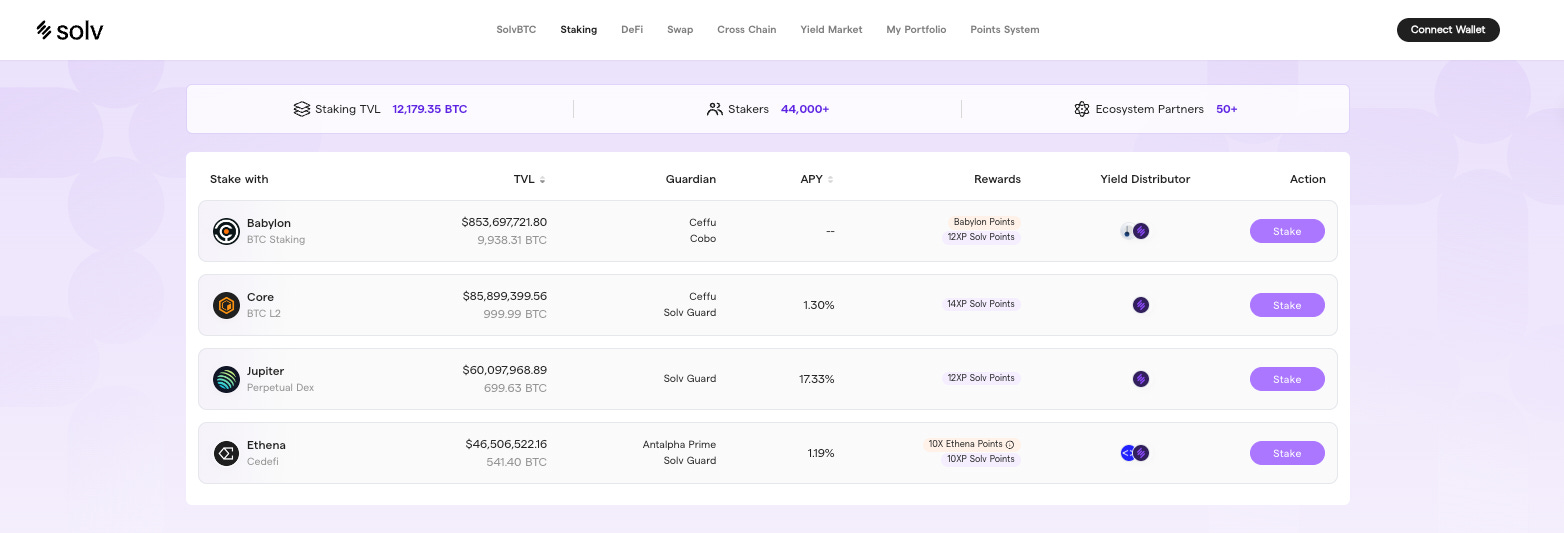Open the Yield Market nav item
Screen dimensions: 1564x533
click(x=831, y=30)
